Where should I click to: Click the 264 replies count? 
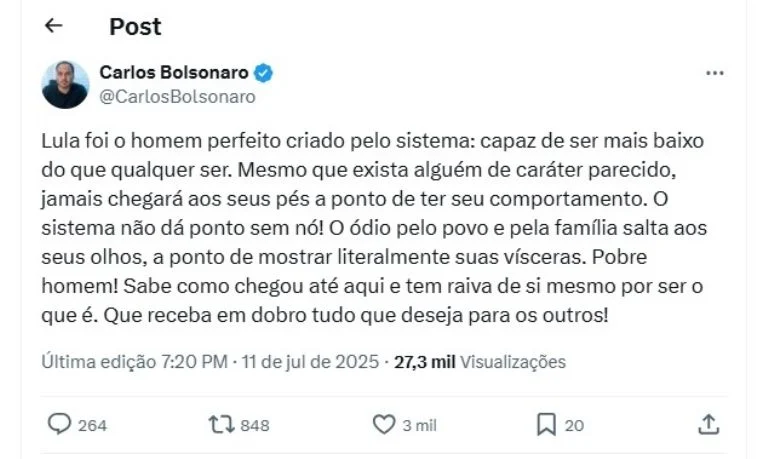click(x=92, y=426)
